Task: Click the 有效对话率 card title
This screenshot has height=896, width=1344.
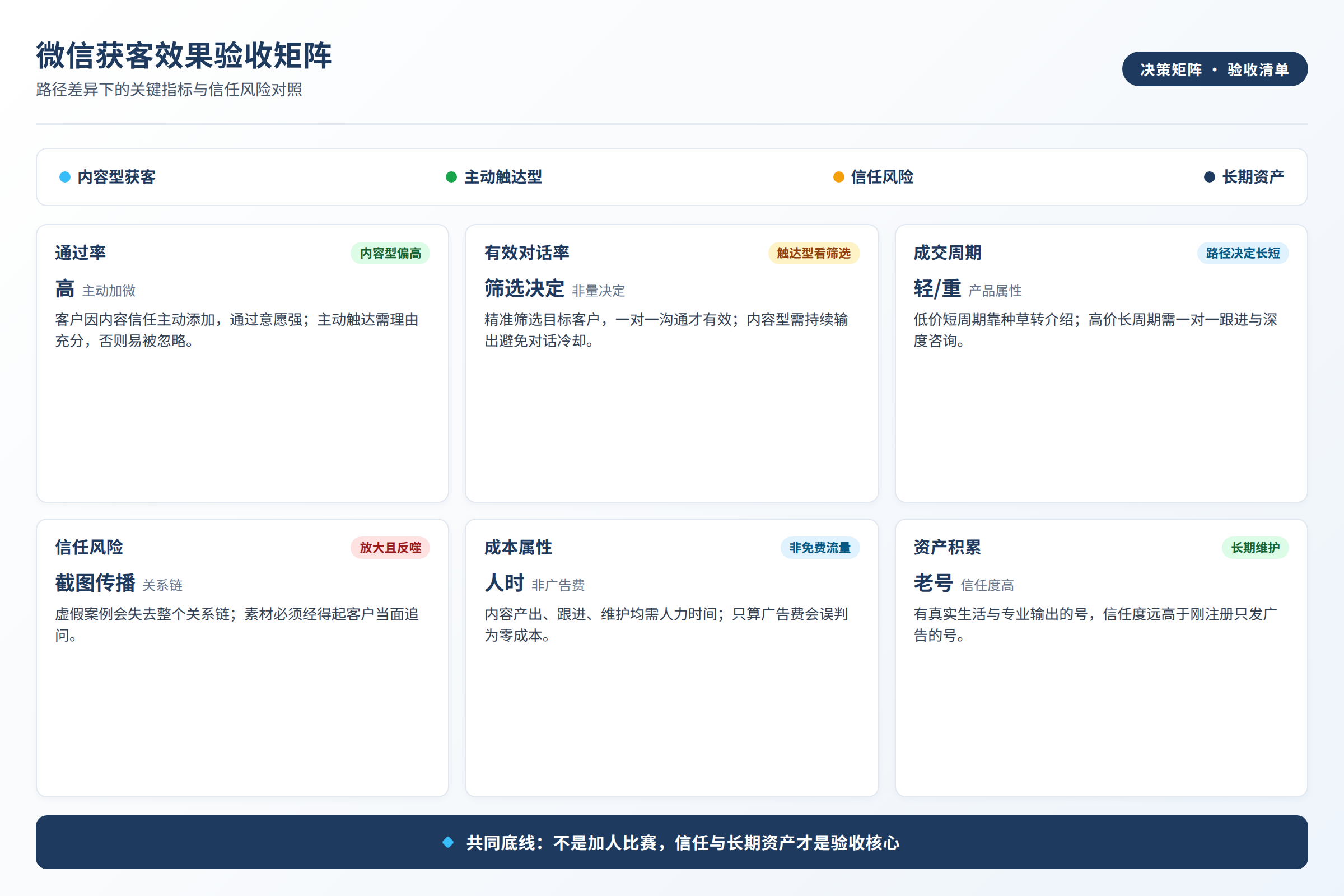Action: coord(527,253)
